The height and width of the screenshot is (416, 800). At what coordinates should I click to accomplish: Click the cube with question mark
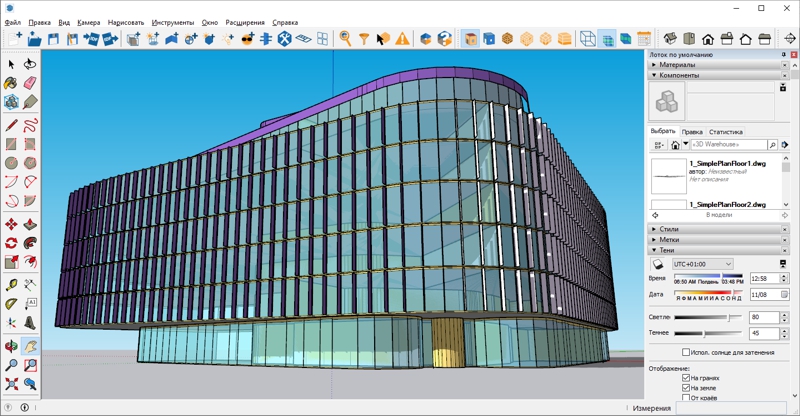click(x=444, y=39)
